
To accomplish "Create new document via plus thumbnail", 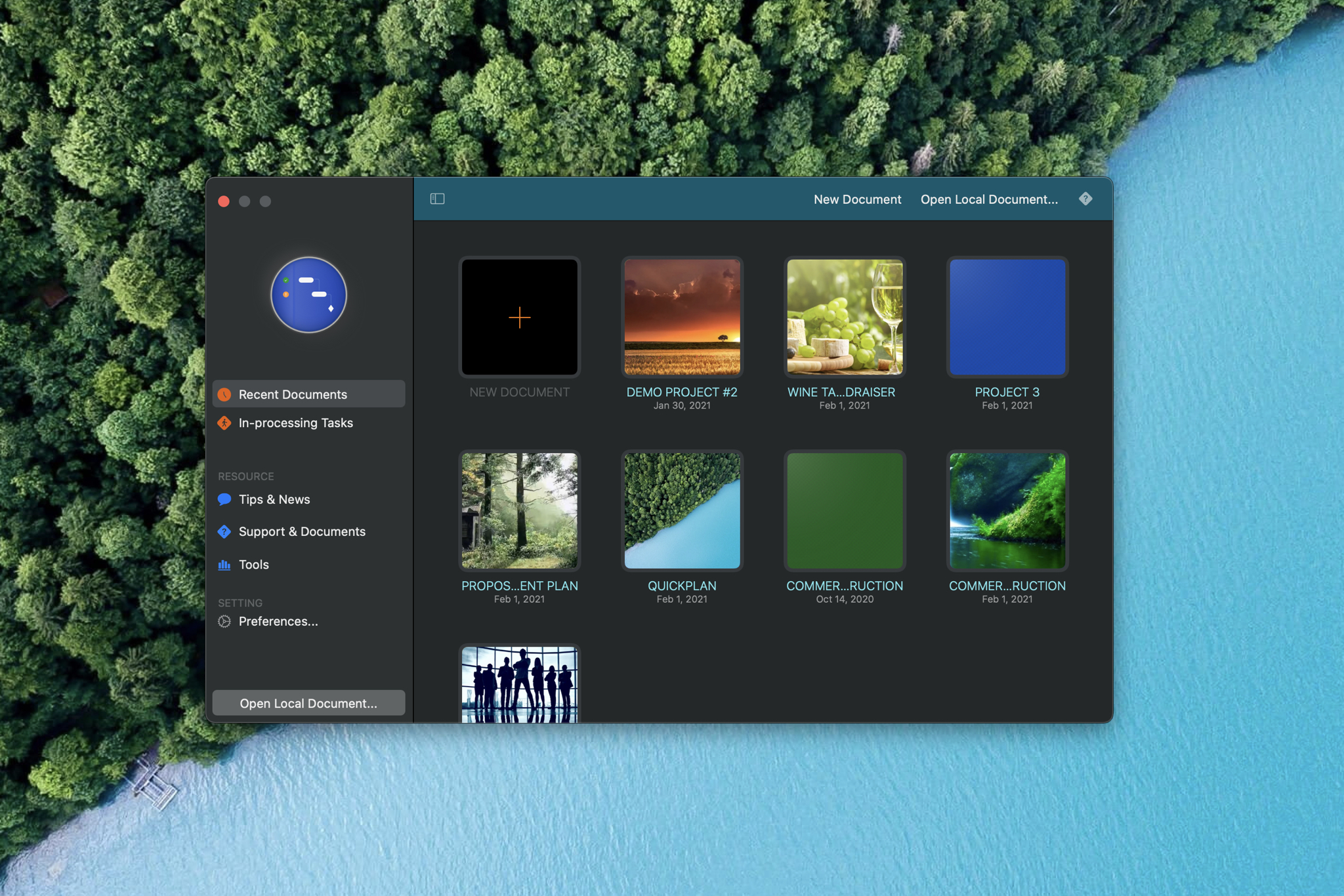I will point(519,317).
